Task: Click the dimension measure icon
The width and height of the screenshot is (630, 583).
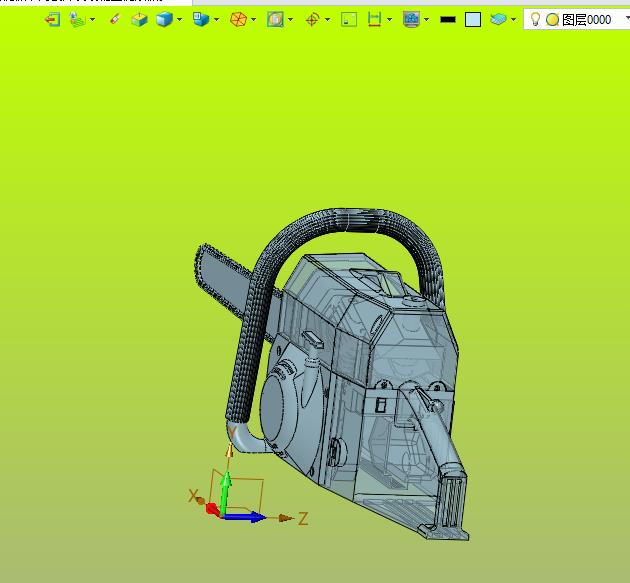Action: 374,19
